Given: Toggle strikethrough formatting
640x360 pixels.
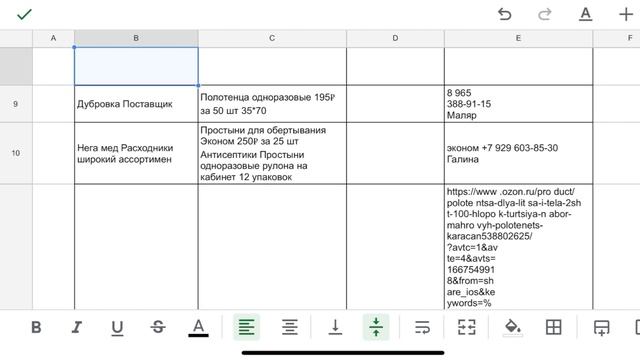Looking at the screenshot, I should pyautogui.click(x=158, y=327).
